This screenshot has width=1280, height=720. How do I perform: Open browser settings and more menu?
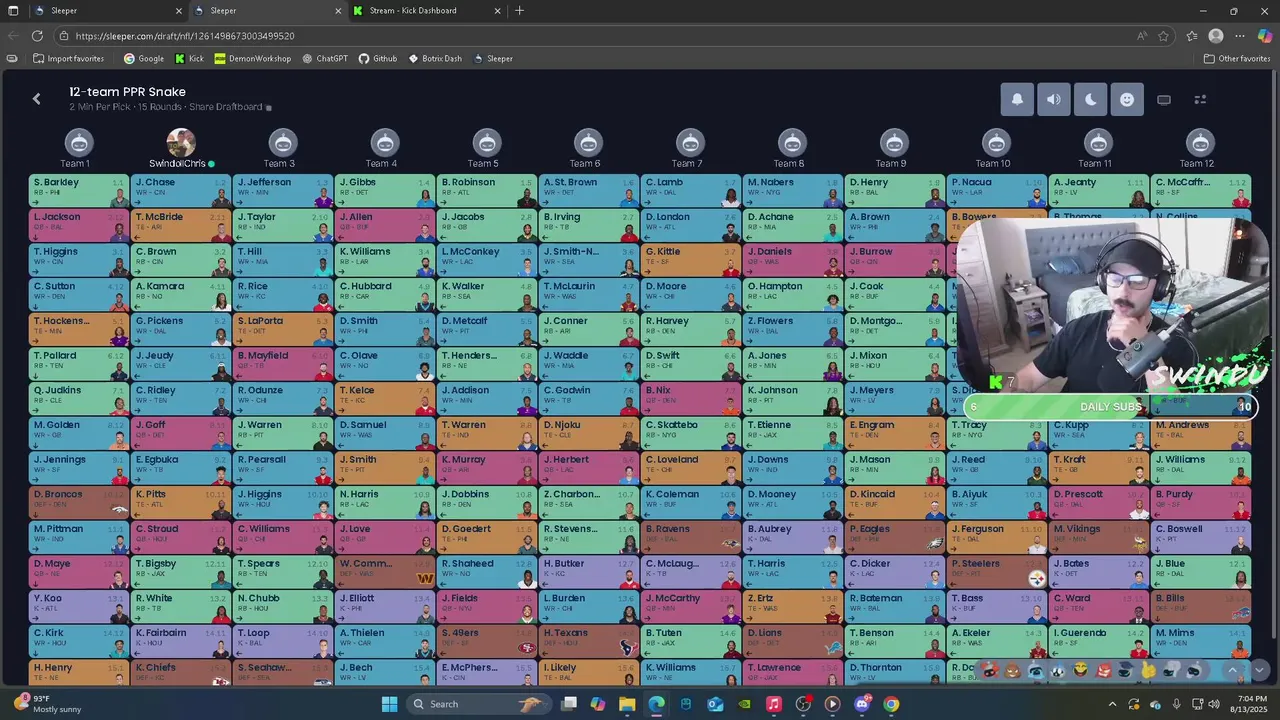click(1240, 36)
